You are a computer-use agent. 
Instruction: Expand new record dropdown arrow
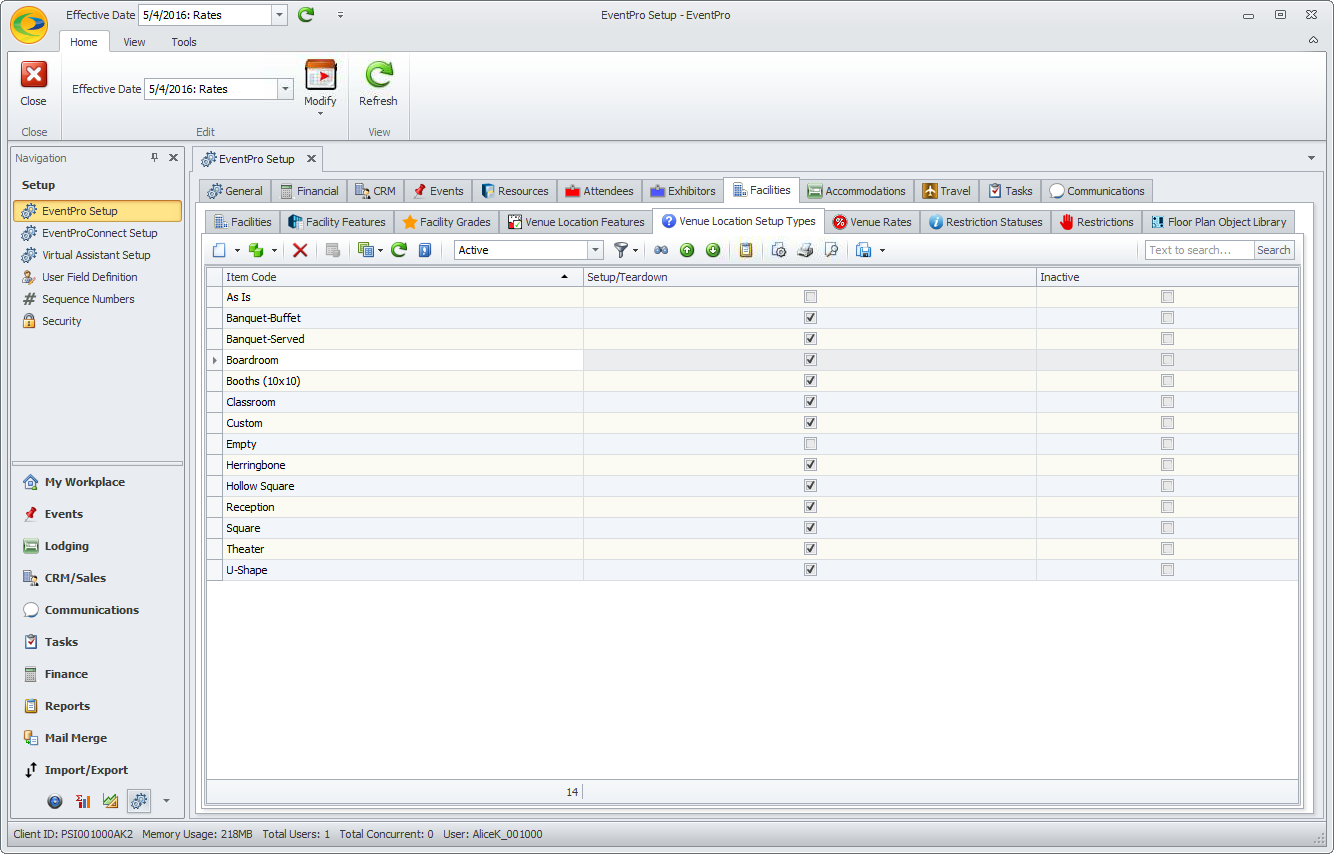pos(237,251)
